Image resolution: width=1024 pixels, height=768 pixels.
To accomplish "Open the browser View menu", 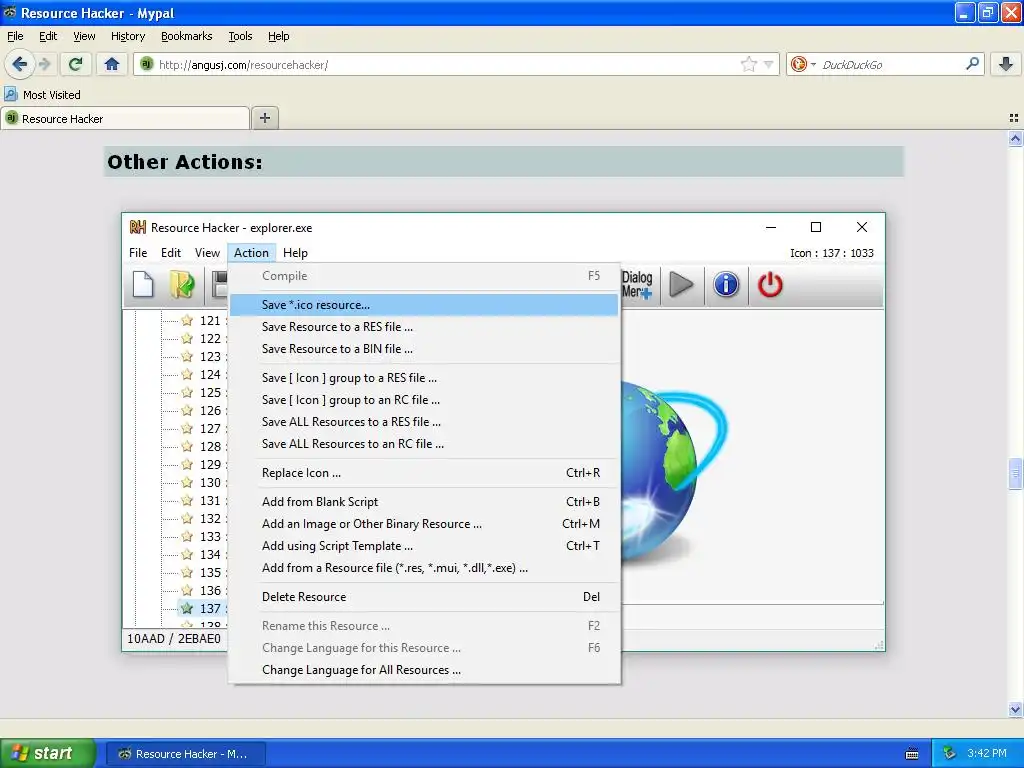I will (x=84, y=36).
